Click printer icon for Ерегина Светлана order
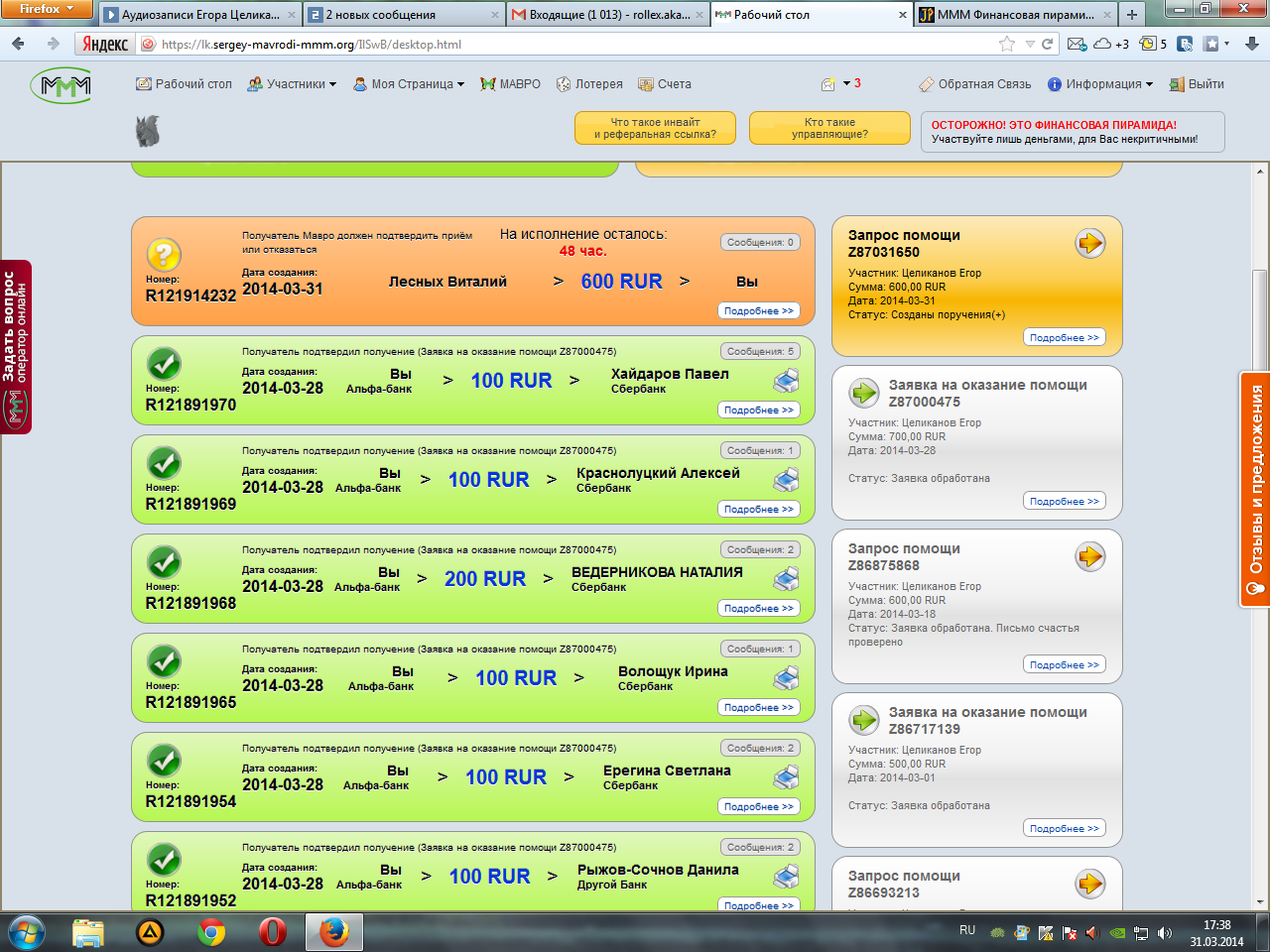The height and width of the screenshot is (952, 1270). point(787,777)
